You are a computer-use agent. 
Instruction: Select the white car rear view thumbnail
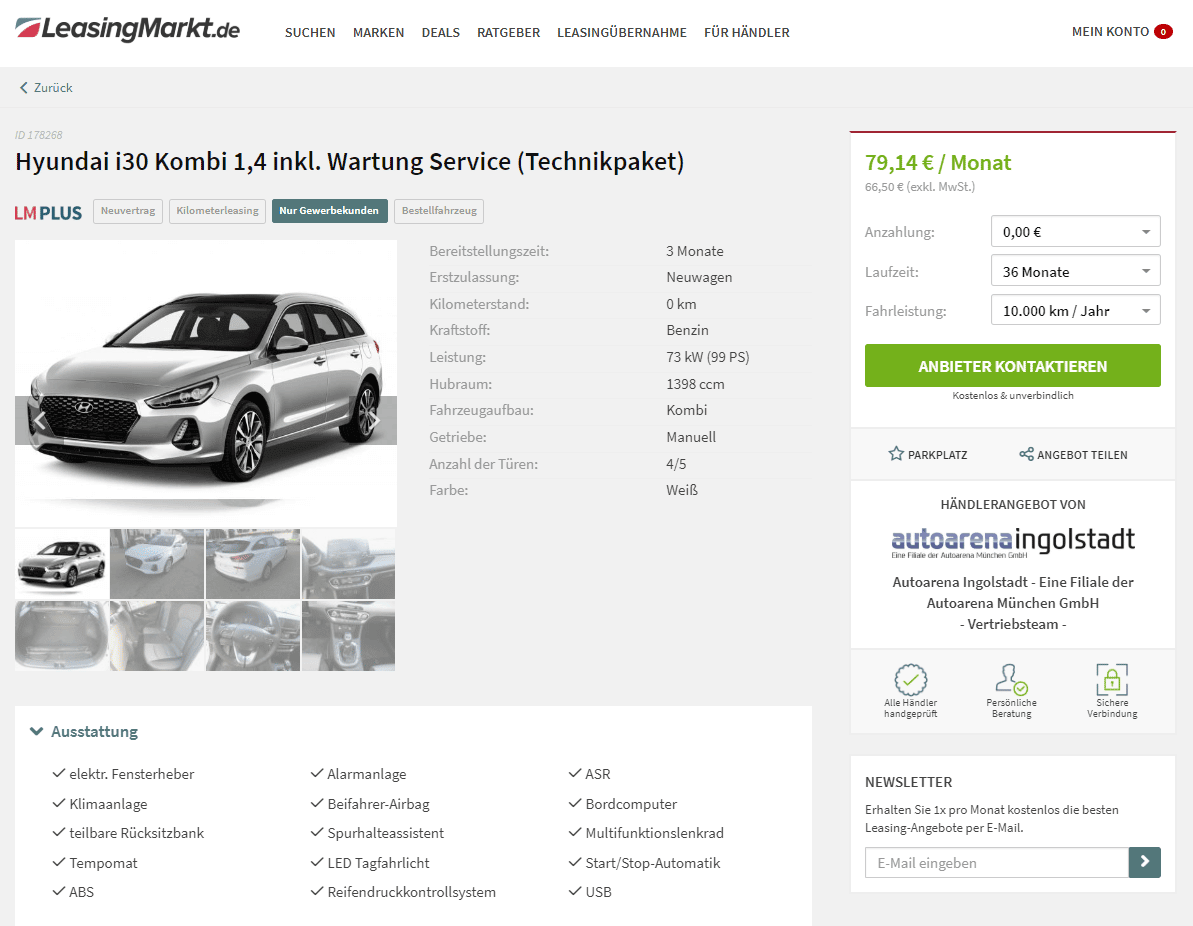[x=253, y=564]
